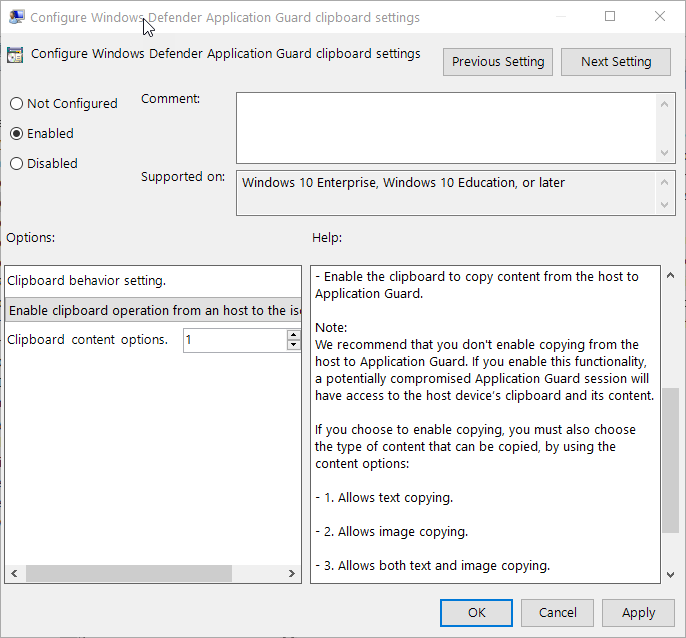Click the Options pane right scroll arrow

click(x=292, y=574)
